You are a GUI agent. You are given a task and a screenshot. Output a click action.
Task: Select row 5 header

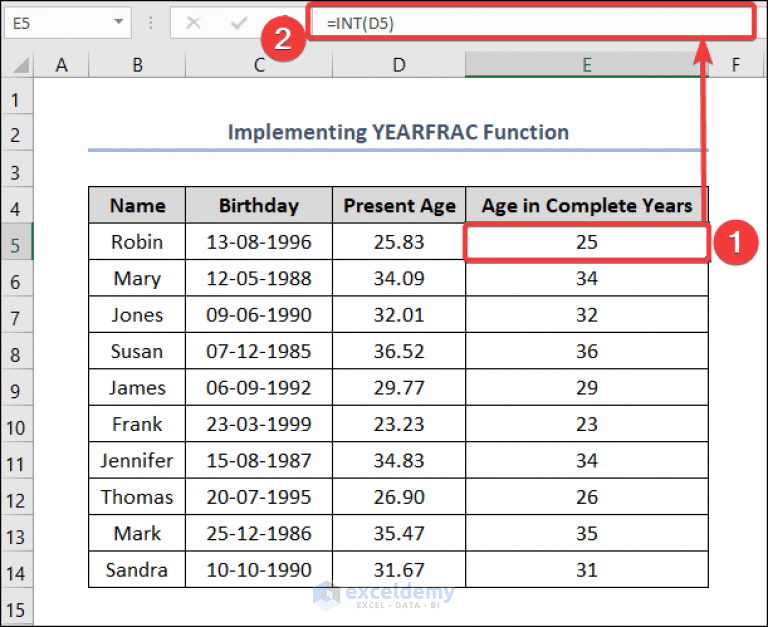[x=16, y=243]
